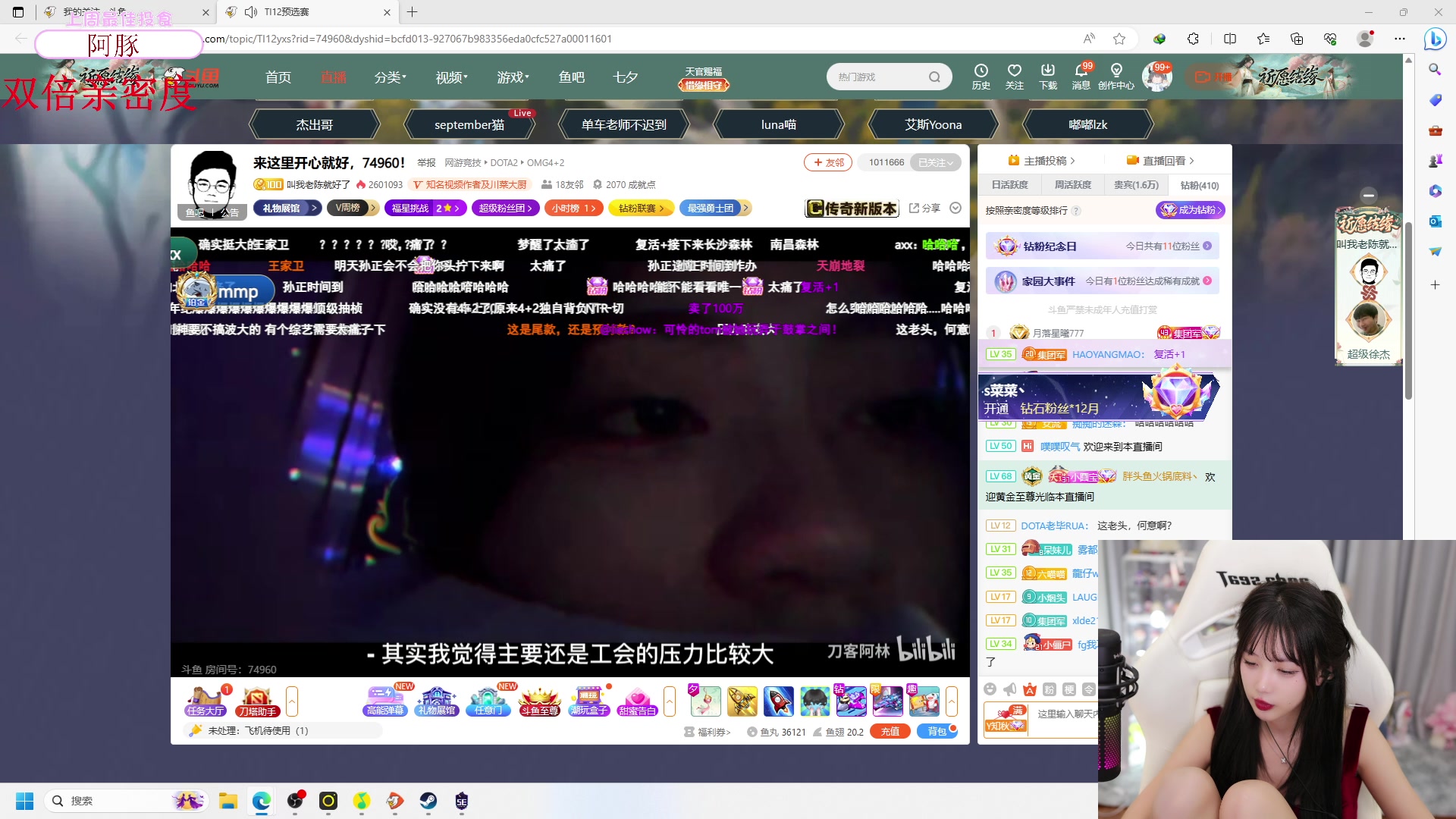The image size is (1456, 819).
Task: Open the 分类 navigation dropdown
Action: pos(390,77)
